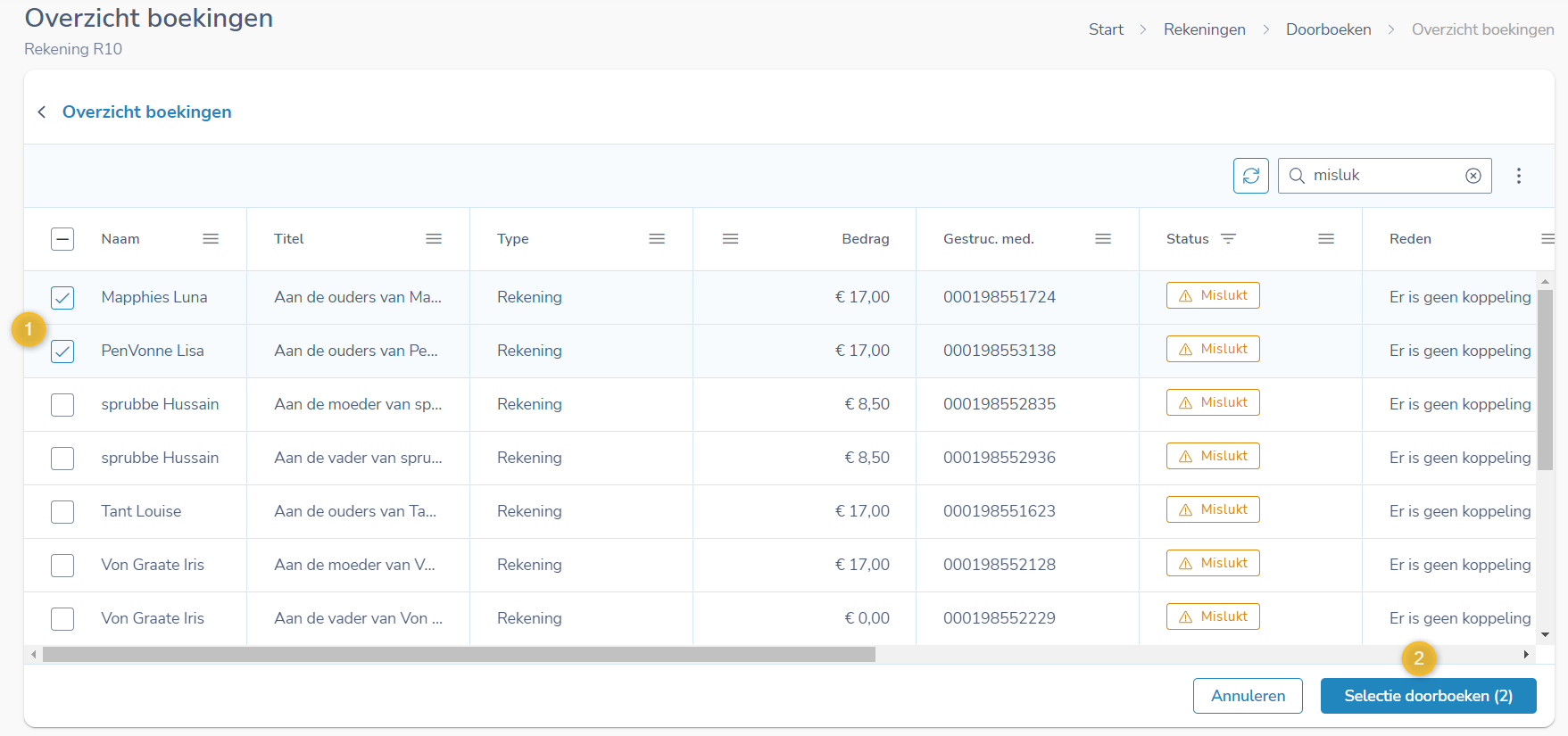Image resolution: width=1568 pixels, height=736 pixels.
Task: Open the Titel column menu icon
Action: pos(434,238)
